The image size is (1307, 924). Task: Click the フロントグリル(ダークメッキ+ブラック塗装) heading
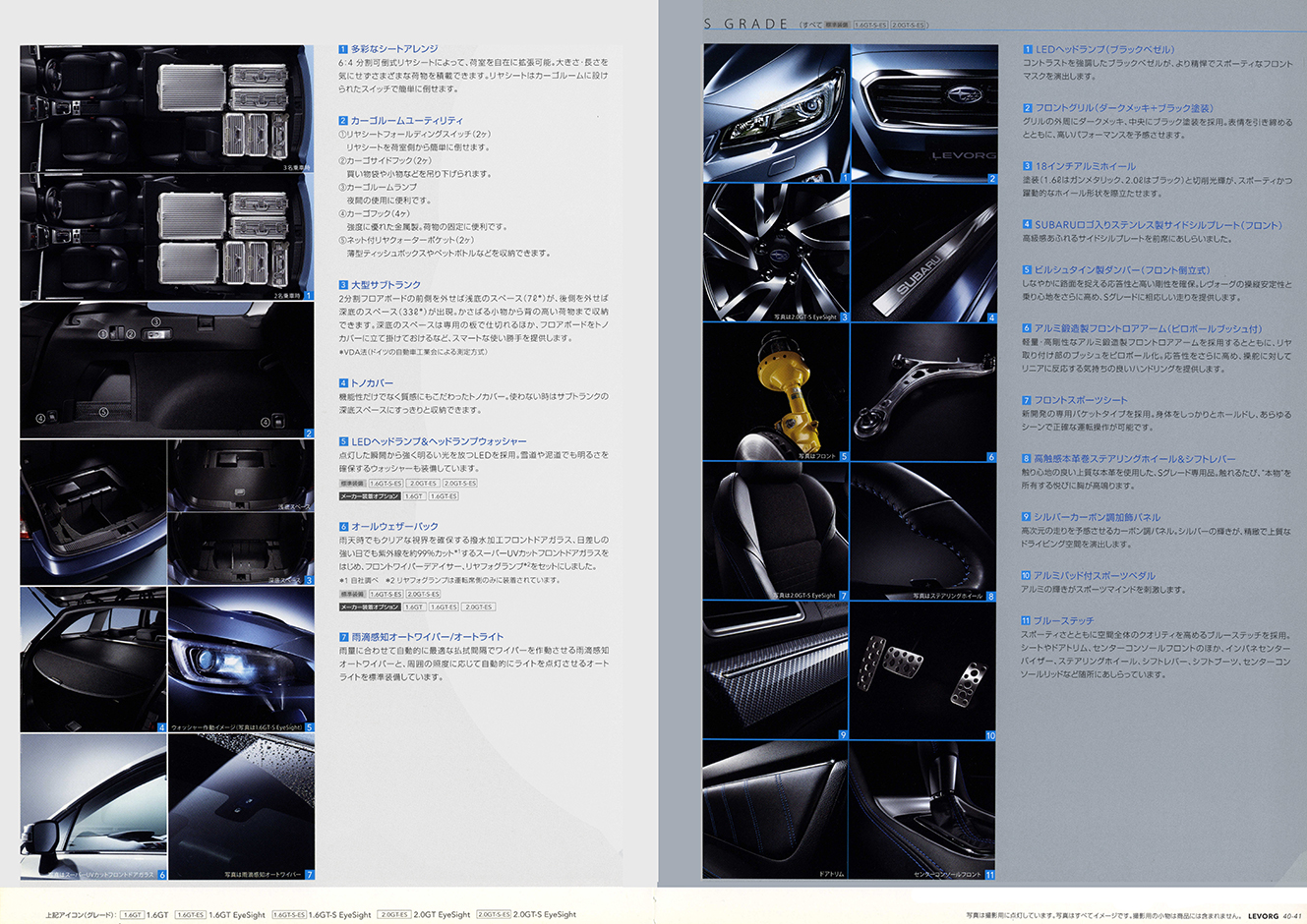(x=1117, y=108)
